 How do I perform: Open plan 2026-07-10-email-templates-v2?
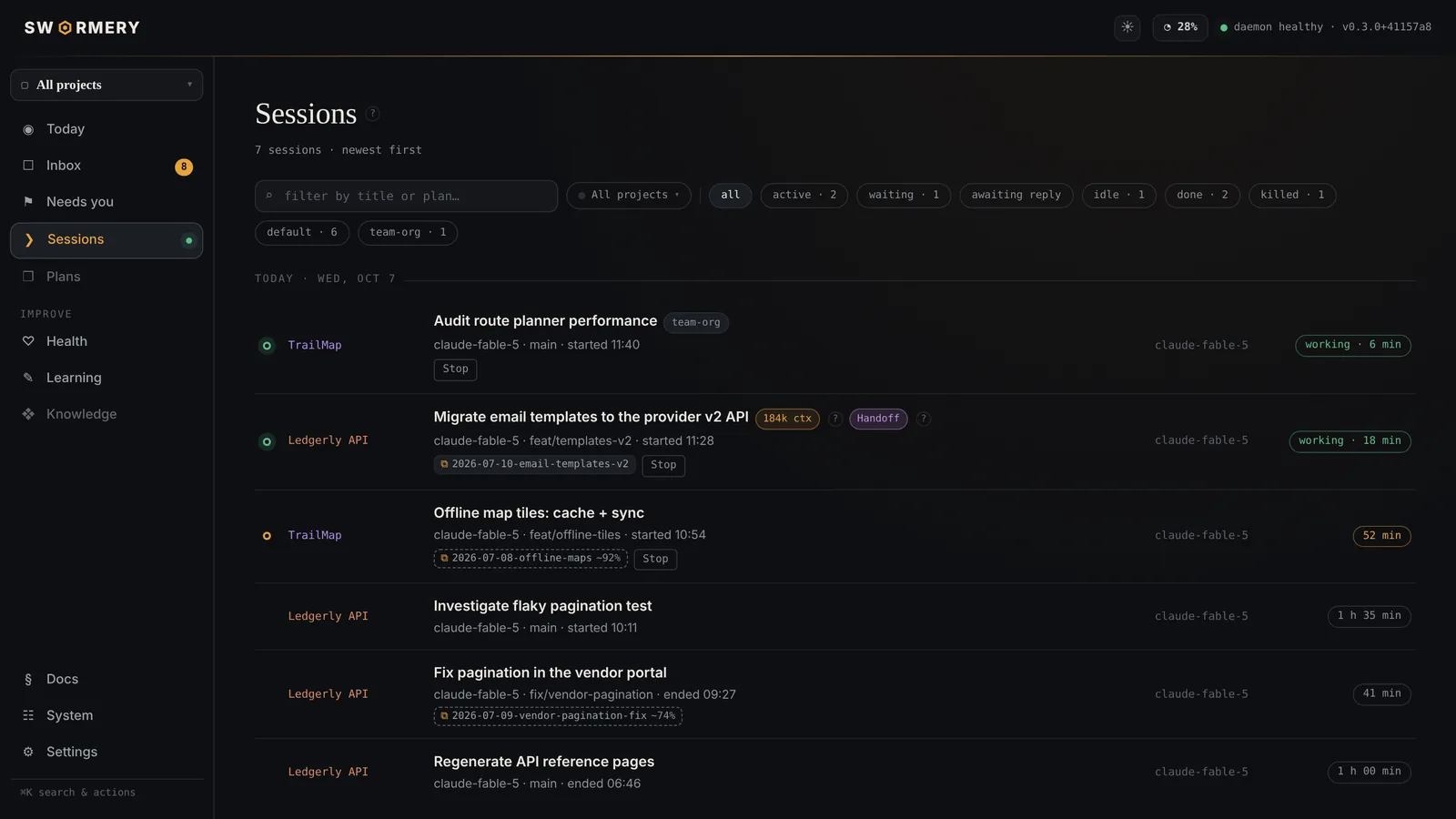pyautogui.click(x=535, y=464)
